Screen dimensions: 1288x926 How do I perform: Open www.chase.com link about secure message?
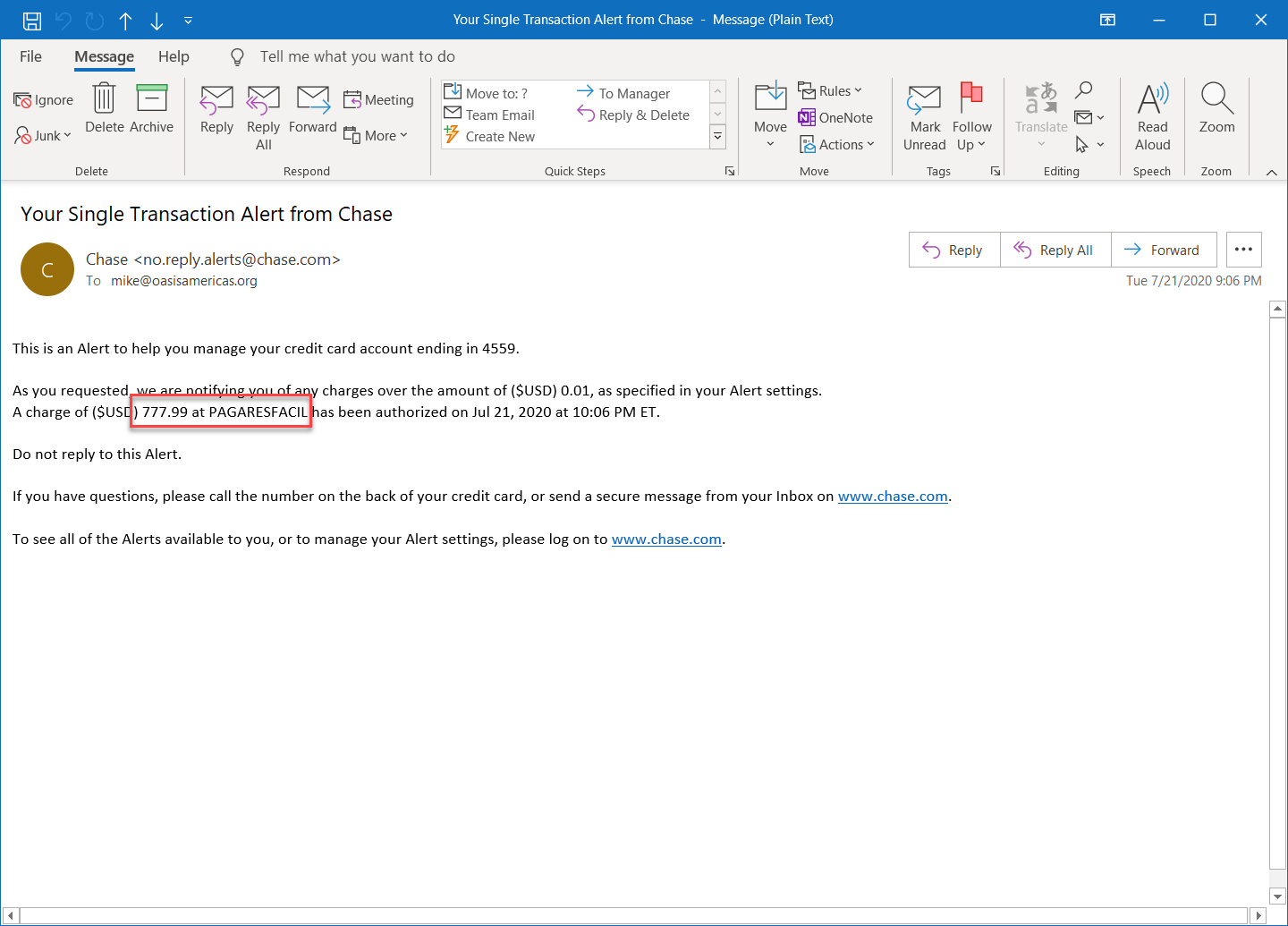point(893,497)
